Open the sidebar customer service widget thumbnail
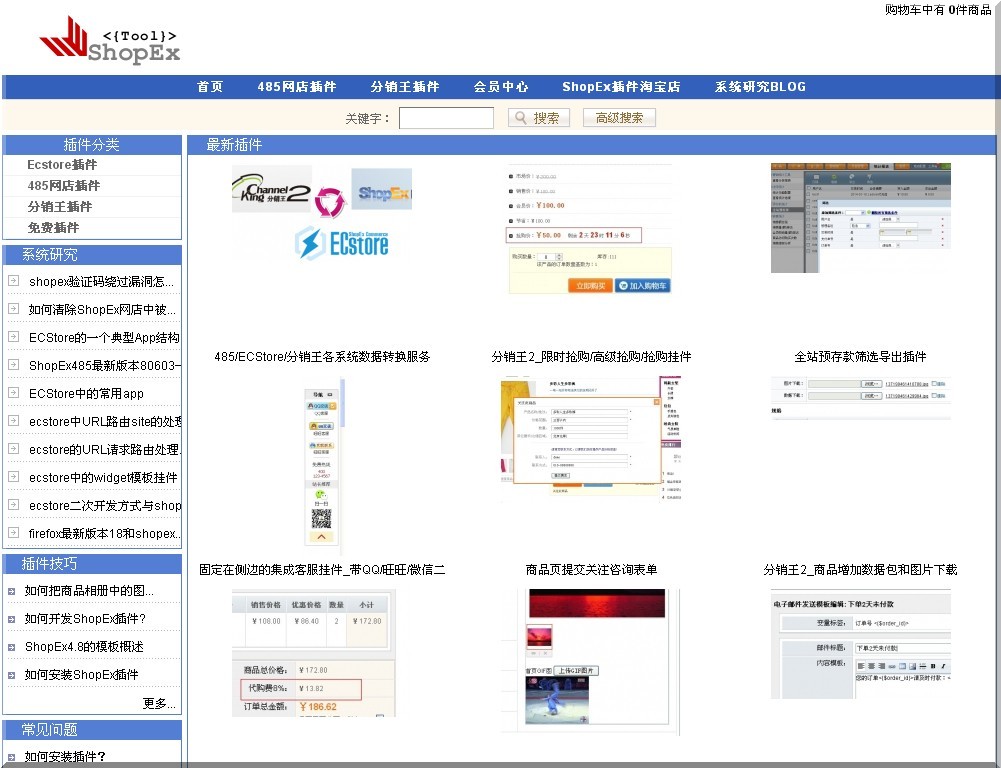The width and height of the screenshot is (1001, 768). (x=323, y=467)
